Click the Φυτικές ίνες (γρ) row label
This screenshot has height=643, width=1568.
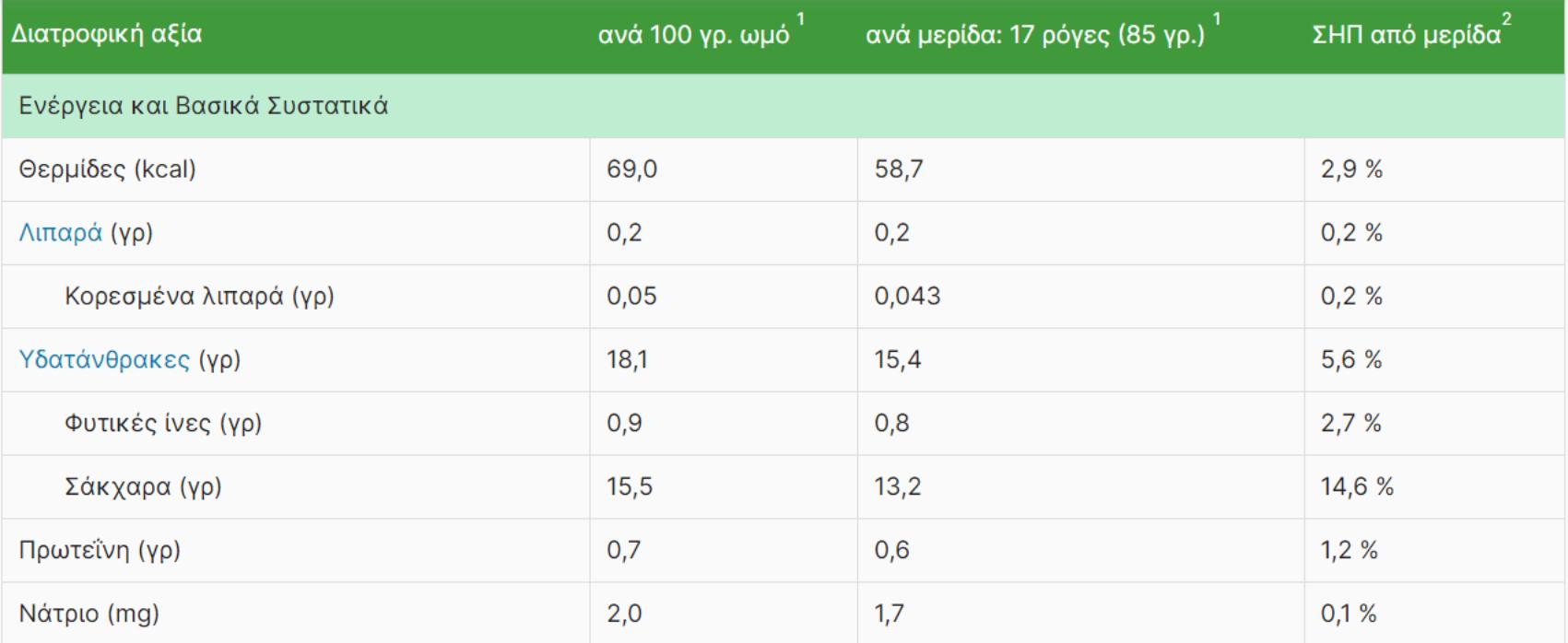pos(163,423)
